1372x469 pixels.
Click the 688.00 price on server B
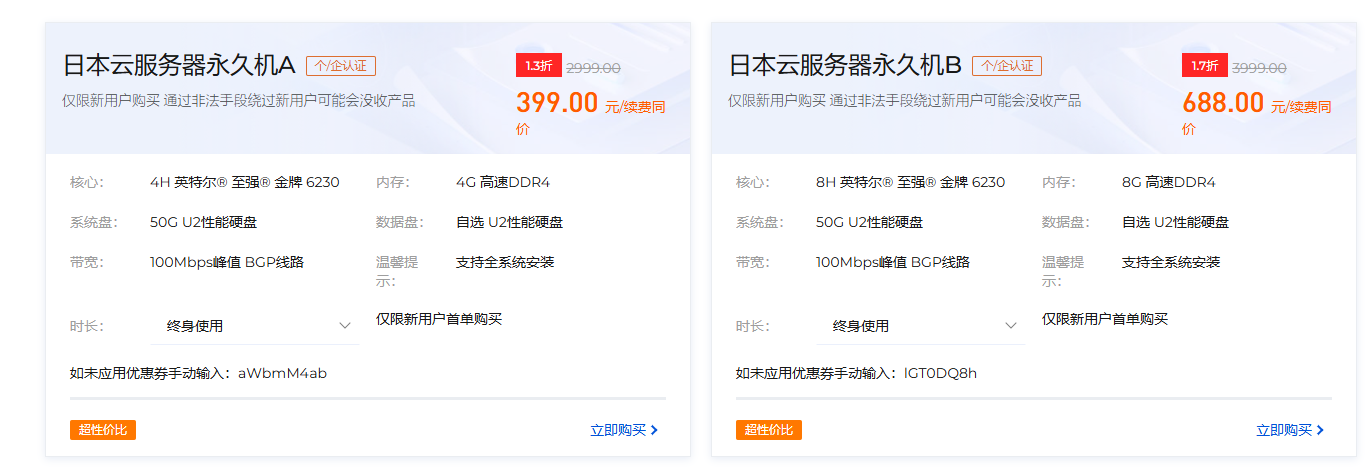1223,102
